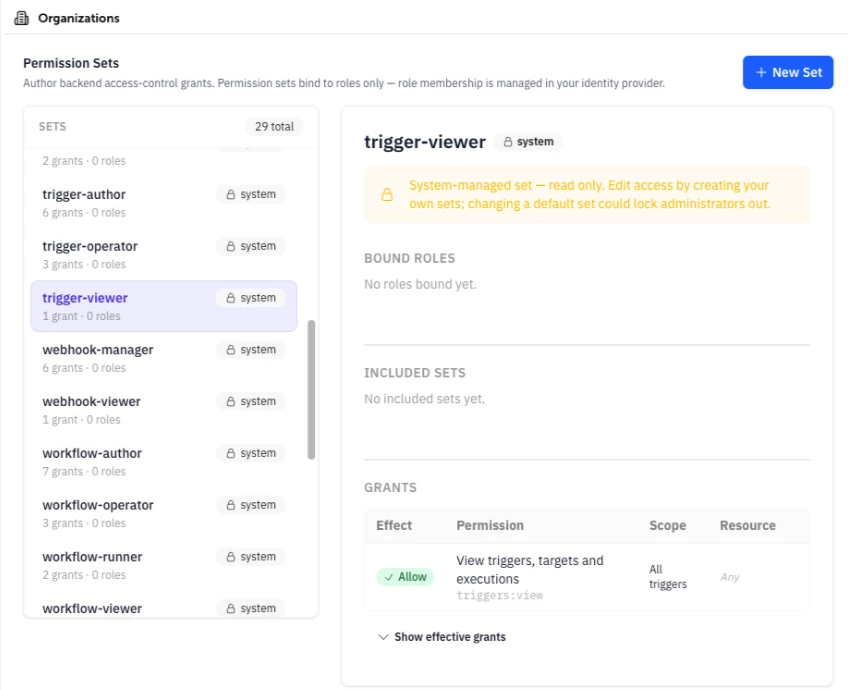
Task: Click the Permission column header
Action: pos(490,526)
